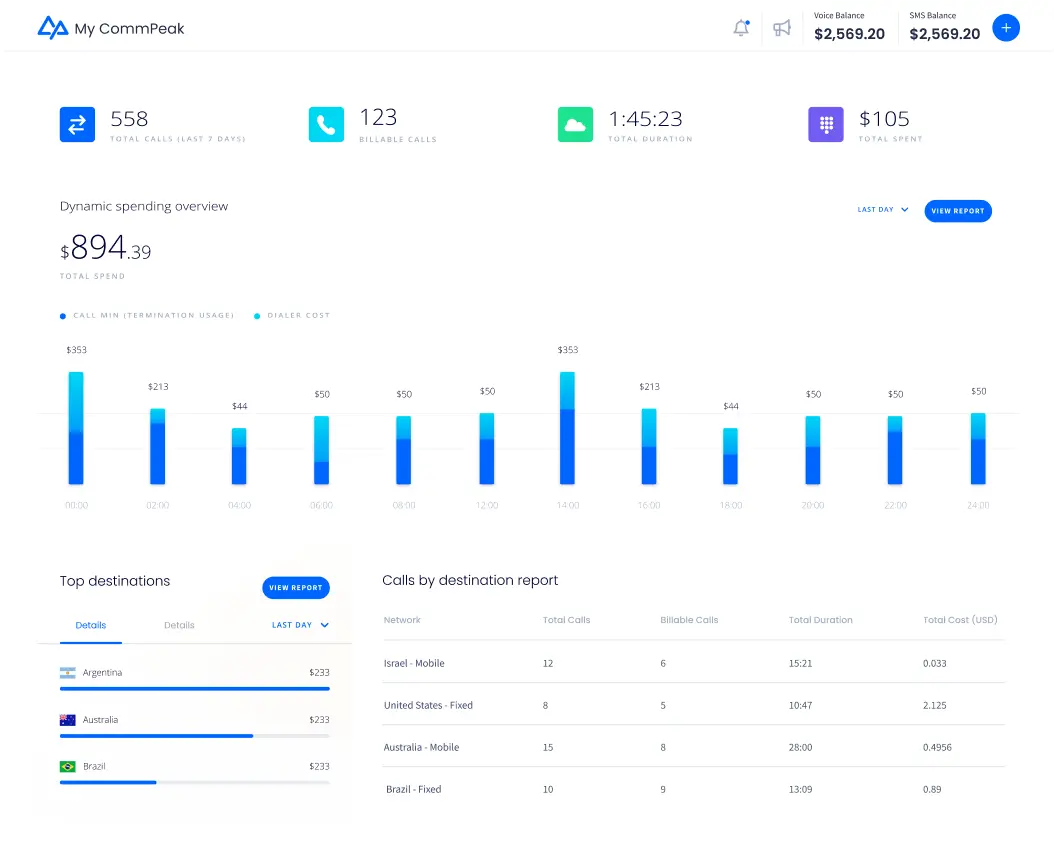Image resolution: width=1054 pixels, height=863 pixels.
Task: Click the total calls arrows icon
Action: click(77, 125)
